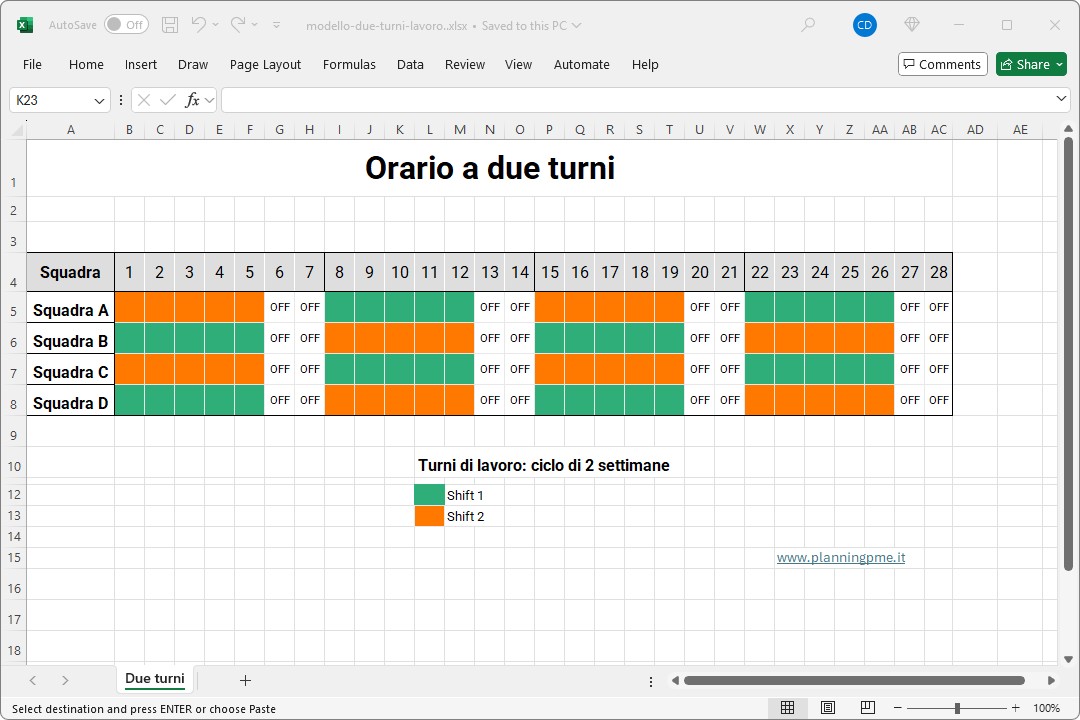
Task: Open the www.planningpme.it hyperlink
Action: coord(840,558)
